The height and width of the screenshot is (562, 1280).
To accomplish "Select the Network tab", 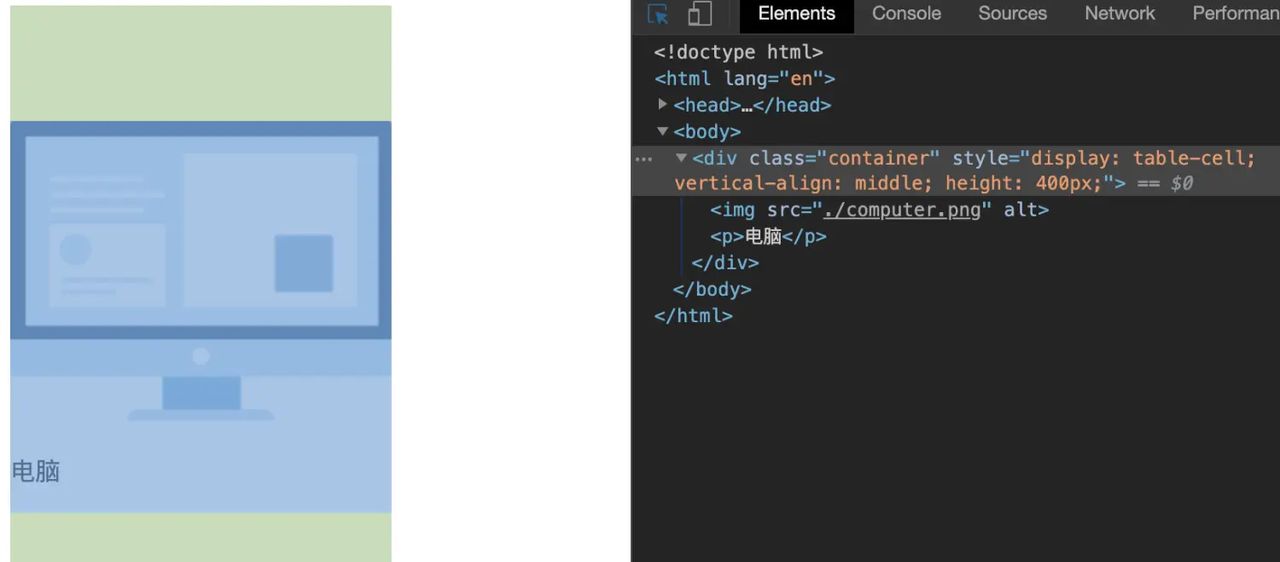I will click(1119, 14).
